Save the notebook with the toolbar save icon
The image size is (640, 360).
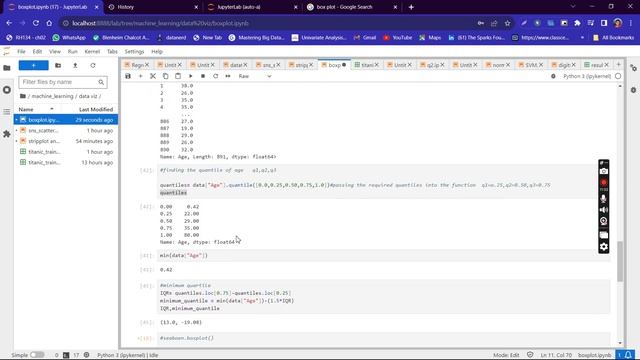[128, 76]
